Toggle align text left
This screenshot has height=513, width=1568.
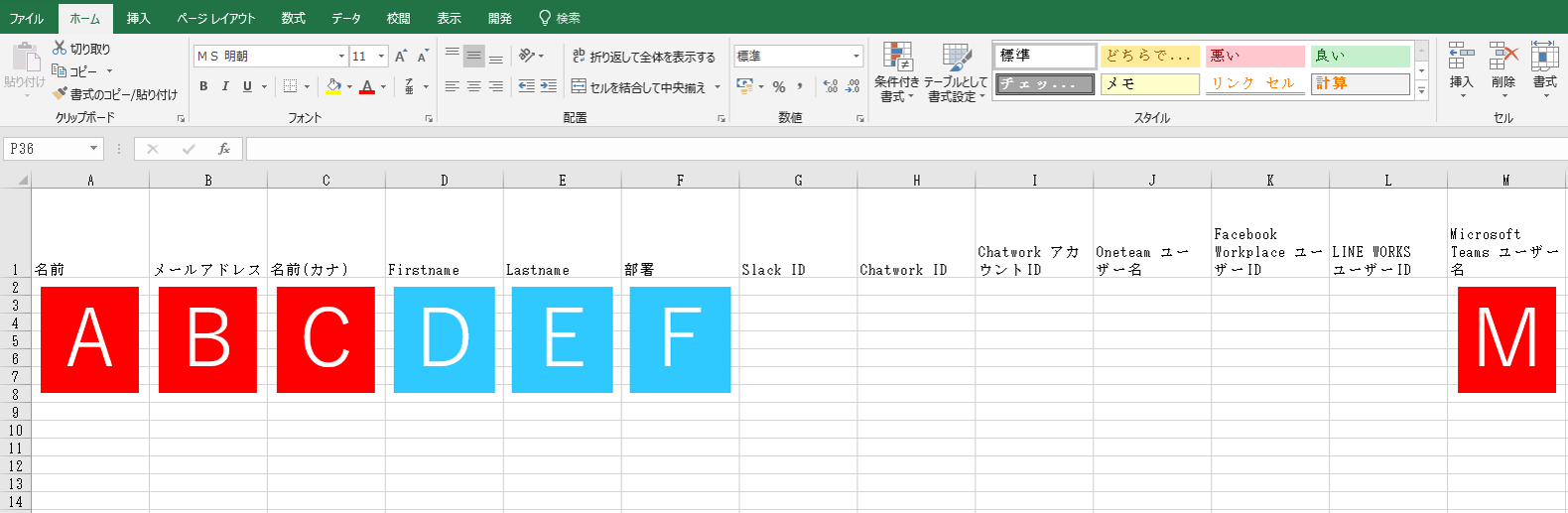453,86
